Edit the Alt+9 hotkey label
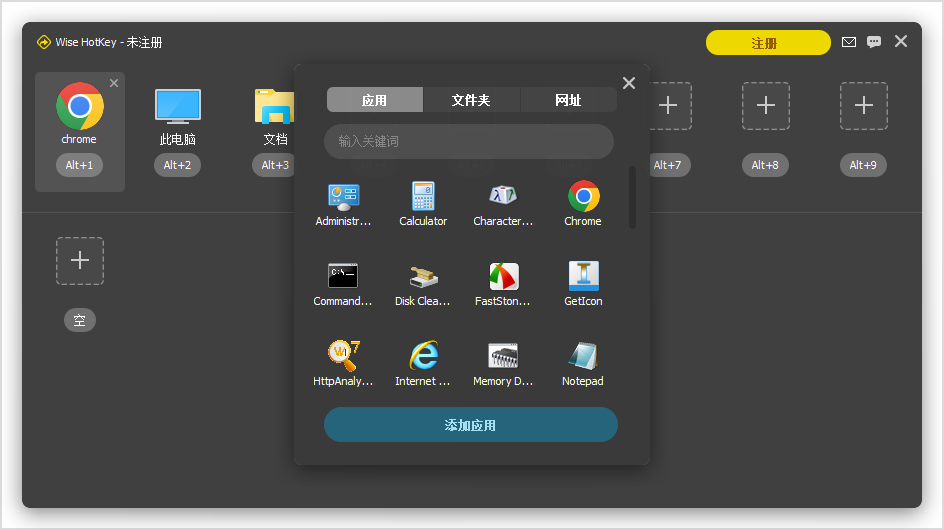Image resolution: width=944 pixels, height=530 pixels. (x=863, y=165)
